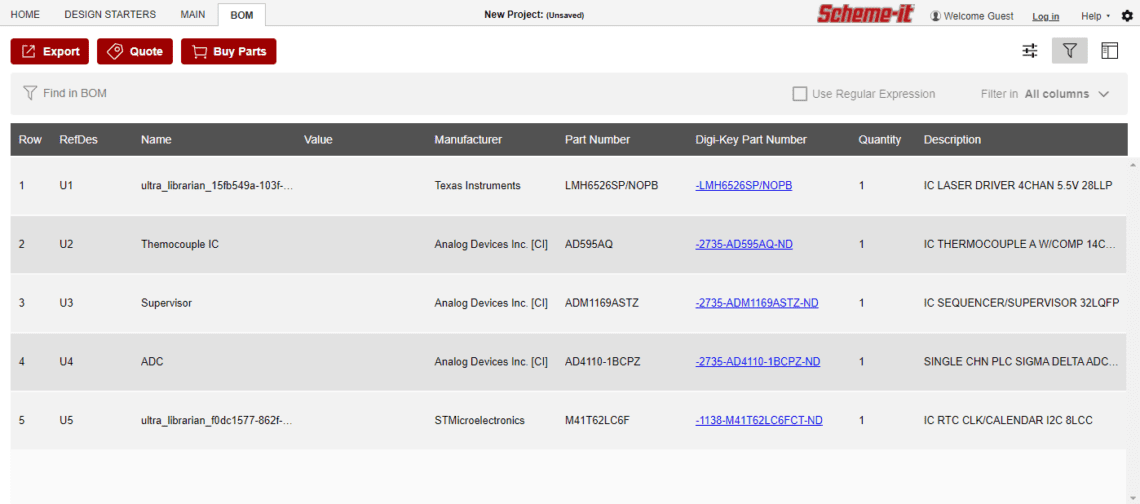Switch to the DESIGN STARTERS tab
The height and width of the screenshot is (504, 1140).
click(x=110, y=15)
